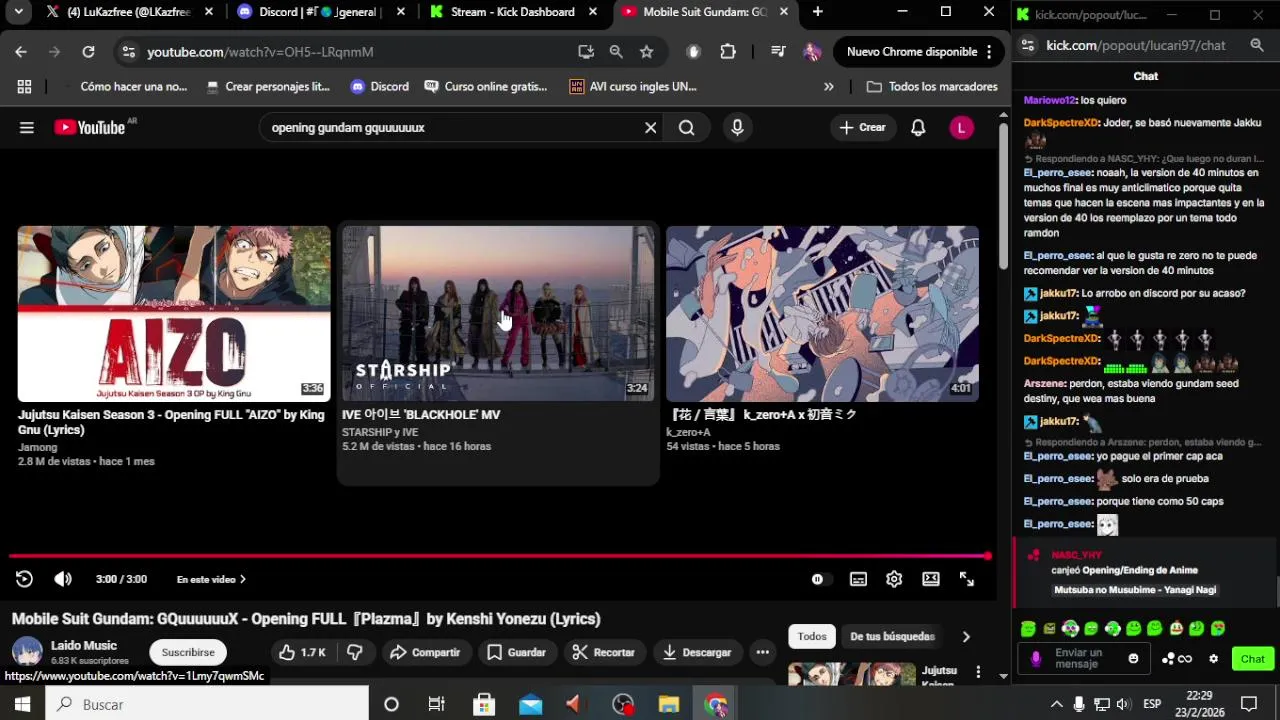The height and width of the screenshot is (720, 1280).
Task: Switch to the LuKazfree X tab
Action: click(x=129, y=12)
